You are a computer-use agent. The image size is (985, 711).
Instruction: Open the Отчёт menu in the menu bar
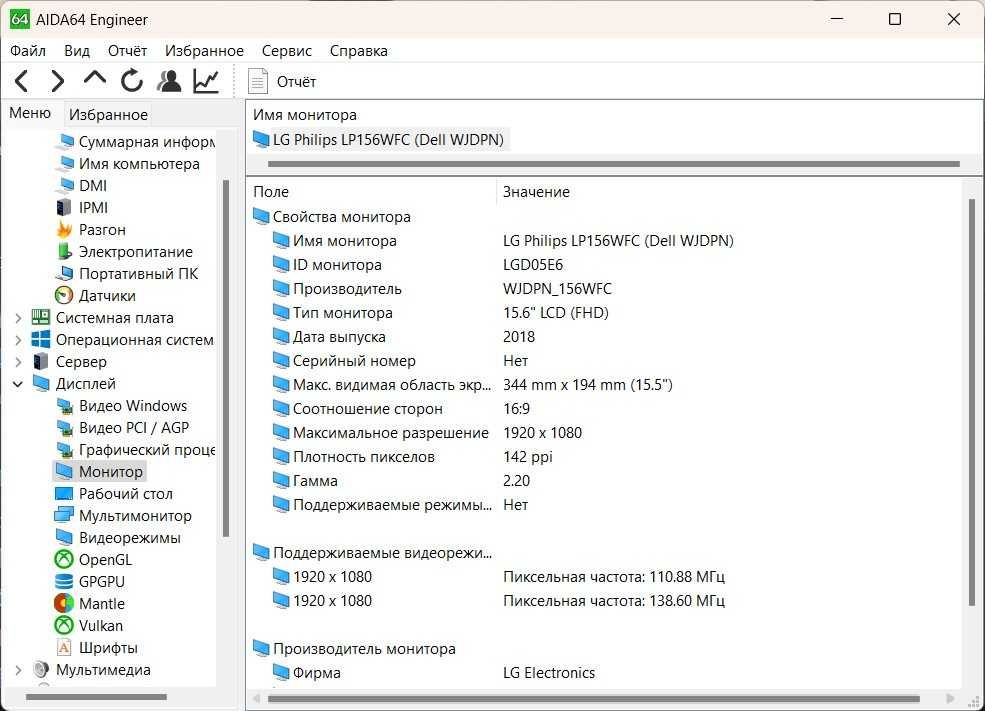click(x=127, y=51)
